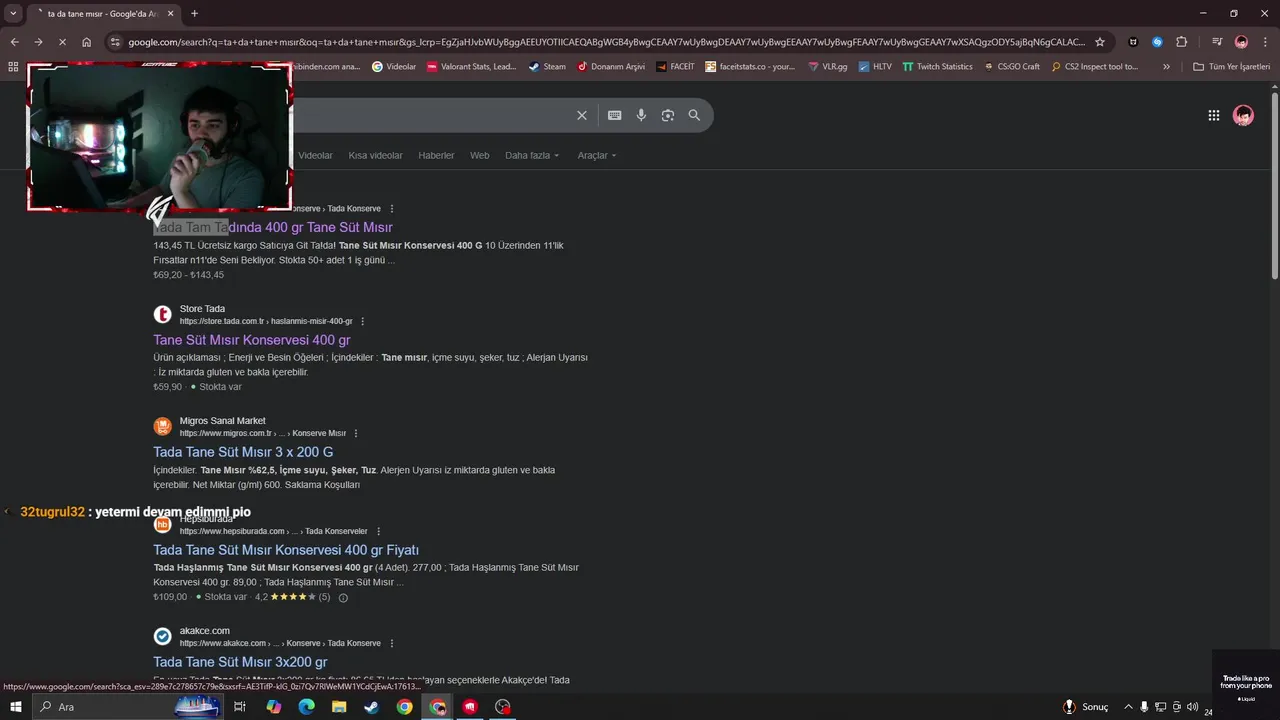Show more bookmarks with the chevron
The height and width of the screenshot is (720, 1280).
(1166, 67)
